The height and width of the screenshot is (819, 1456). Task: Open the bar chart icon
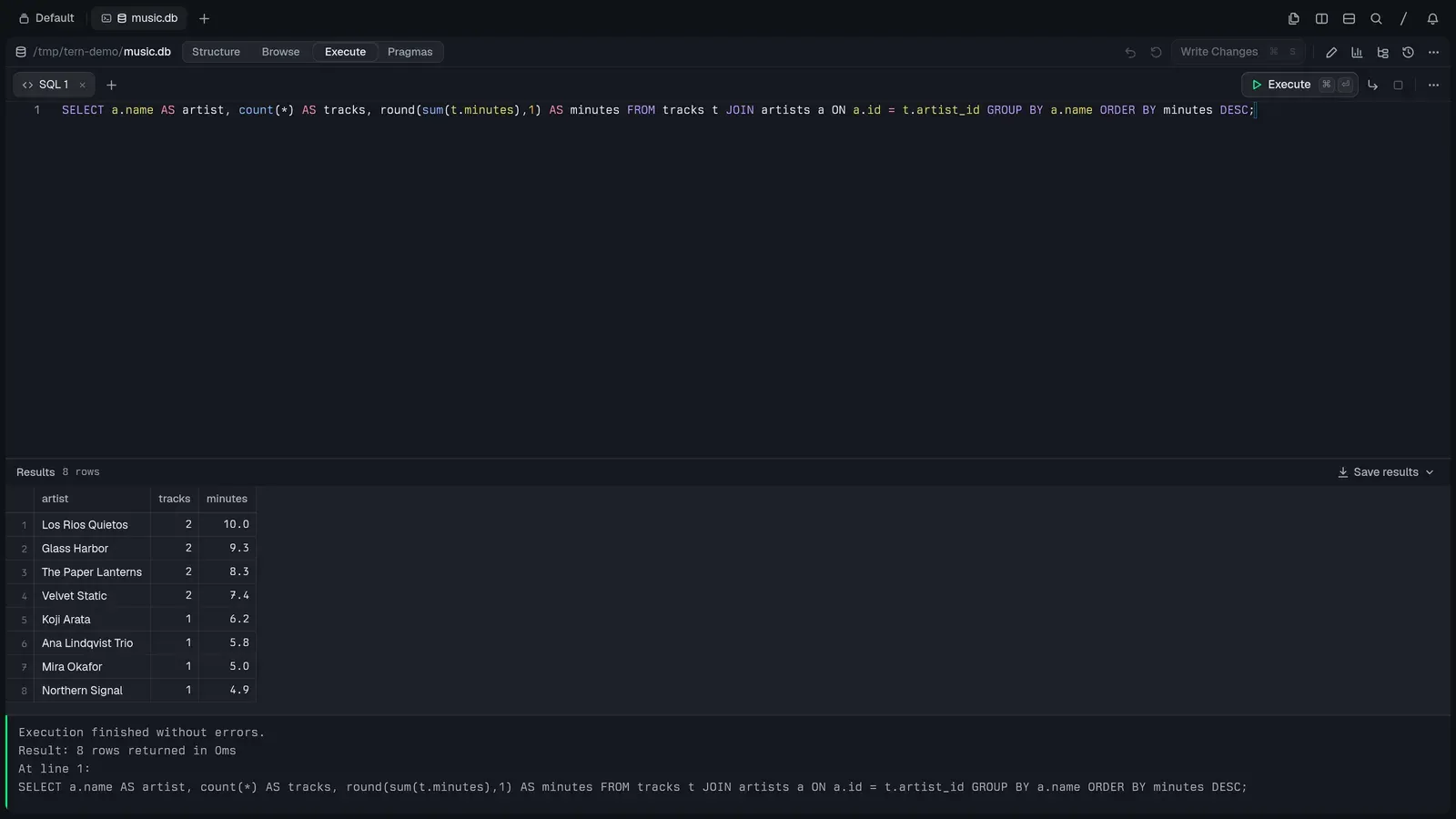coord(1357,52)
